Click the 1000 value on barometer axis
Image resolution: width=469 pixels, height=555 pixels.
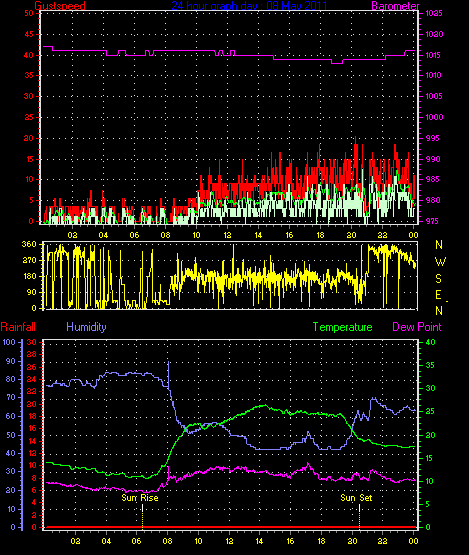coord(434,117)
